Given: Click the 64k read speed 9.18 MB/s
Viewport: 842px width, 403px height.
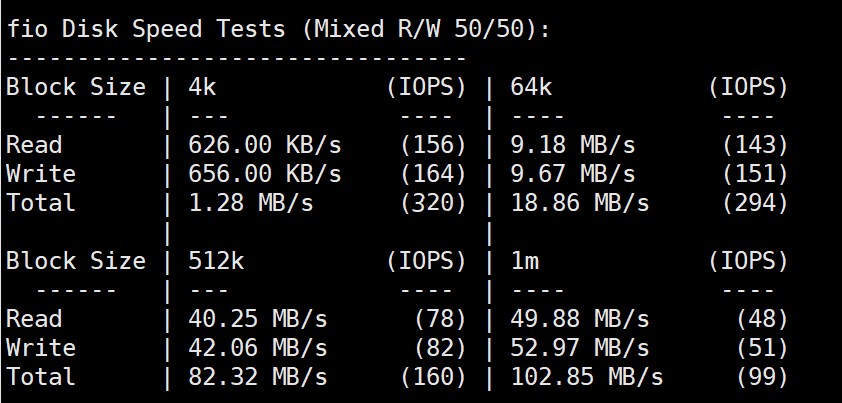Looking at the screenshot, I should click(573, 145).
